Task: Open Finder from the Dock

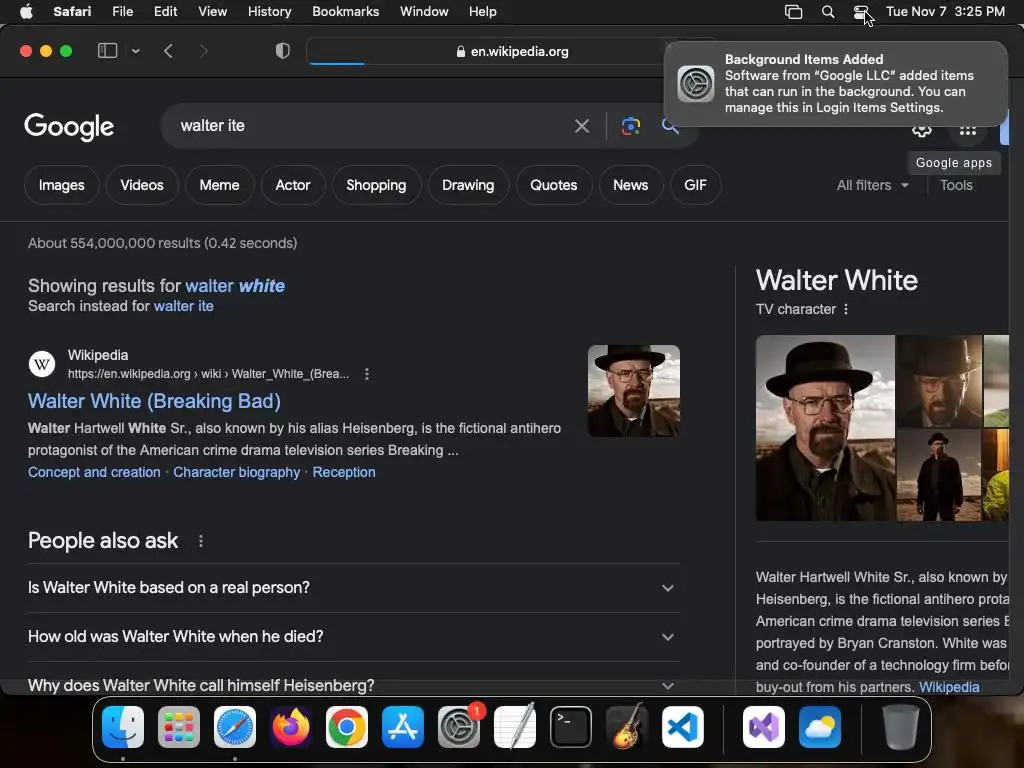Action: point(123,727)
